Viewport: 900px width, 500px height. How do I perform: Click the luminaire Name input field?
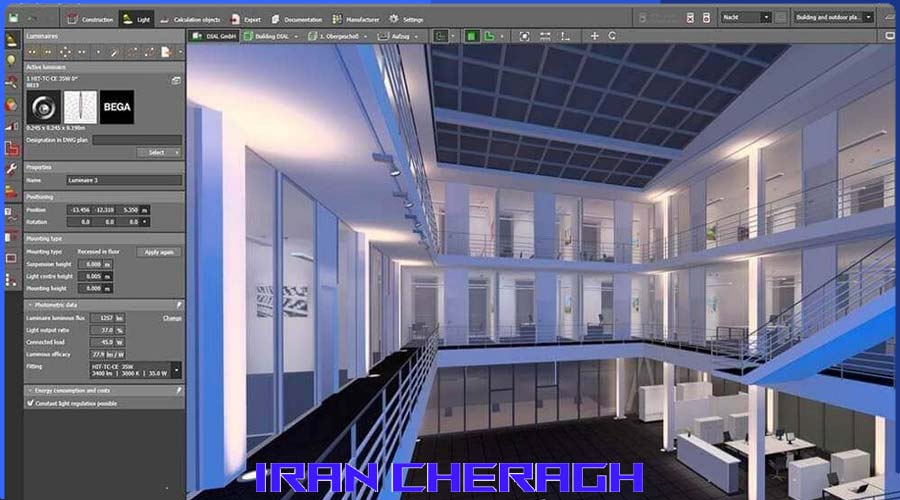click(x=124, y=181)
